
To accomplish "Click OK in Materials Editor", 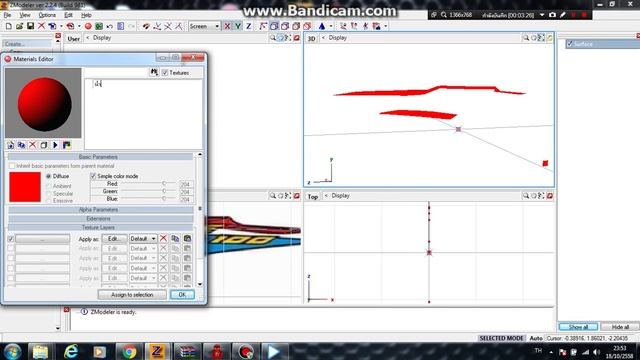I will point(182,295).
